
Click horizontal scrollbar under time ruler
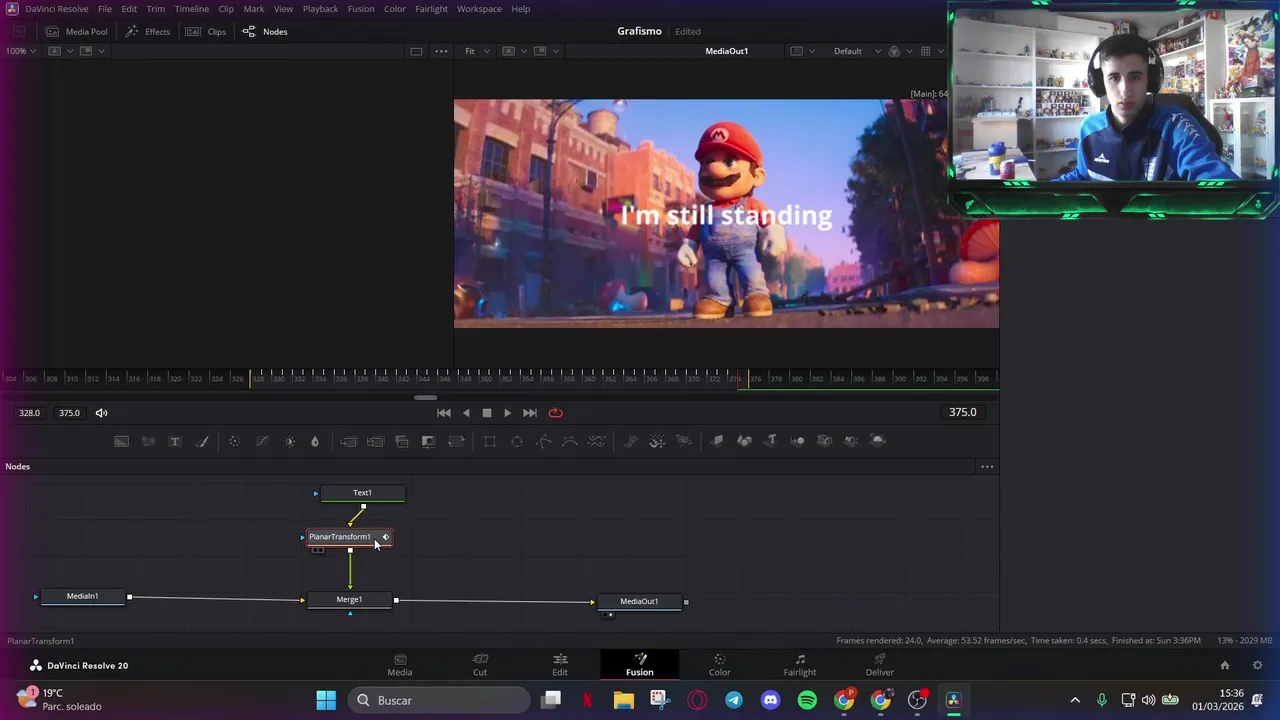pos(425,397)
